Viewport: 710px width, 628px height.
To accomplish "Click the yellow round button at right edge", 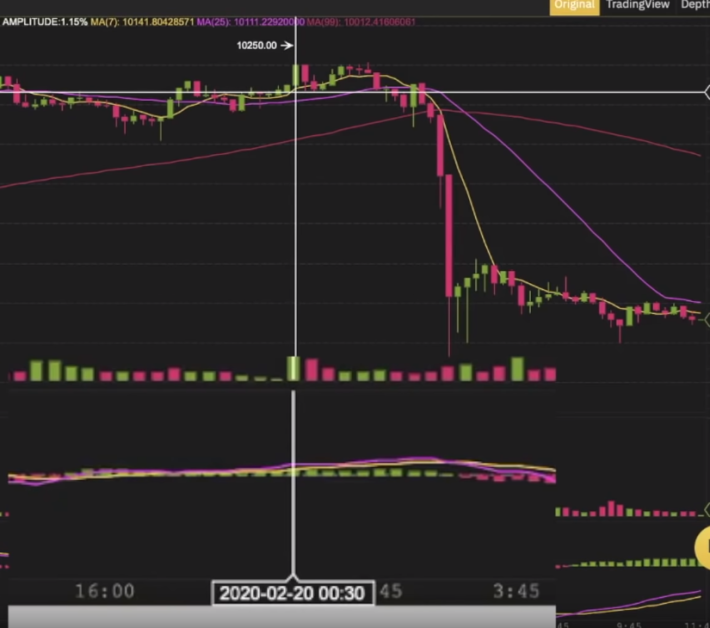I will coord(702,547).
